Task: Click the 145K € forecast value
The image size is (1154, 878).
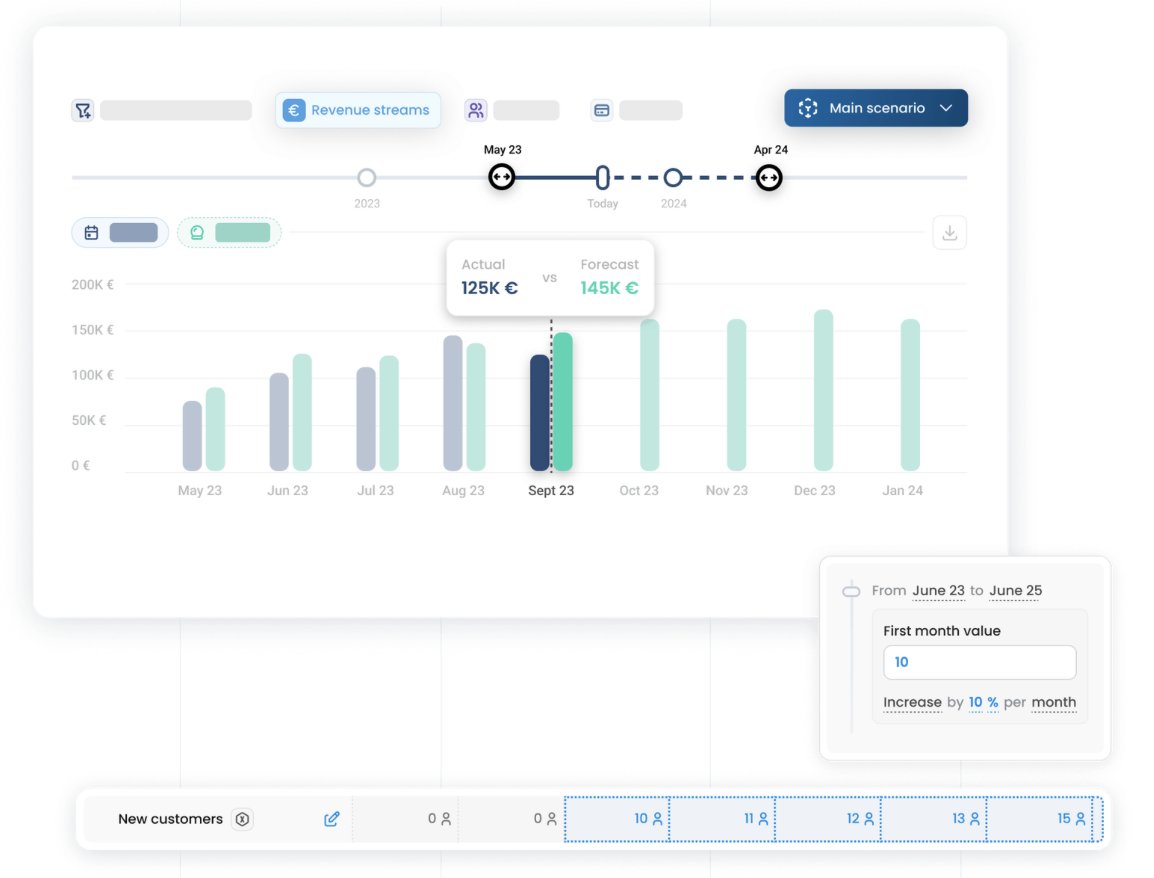Action: tap(609, 288)
